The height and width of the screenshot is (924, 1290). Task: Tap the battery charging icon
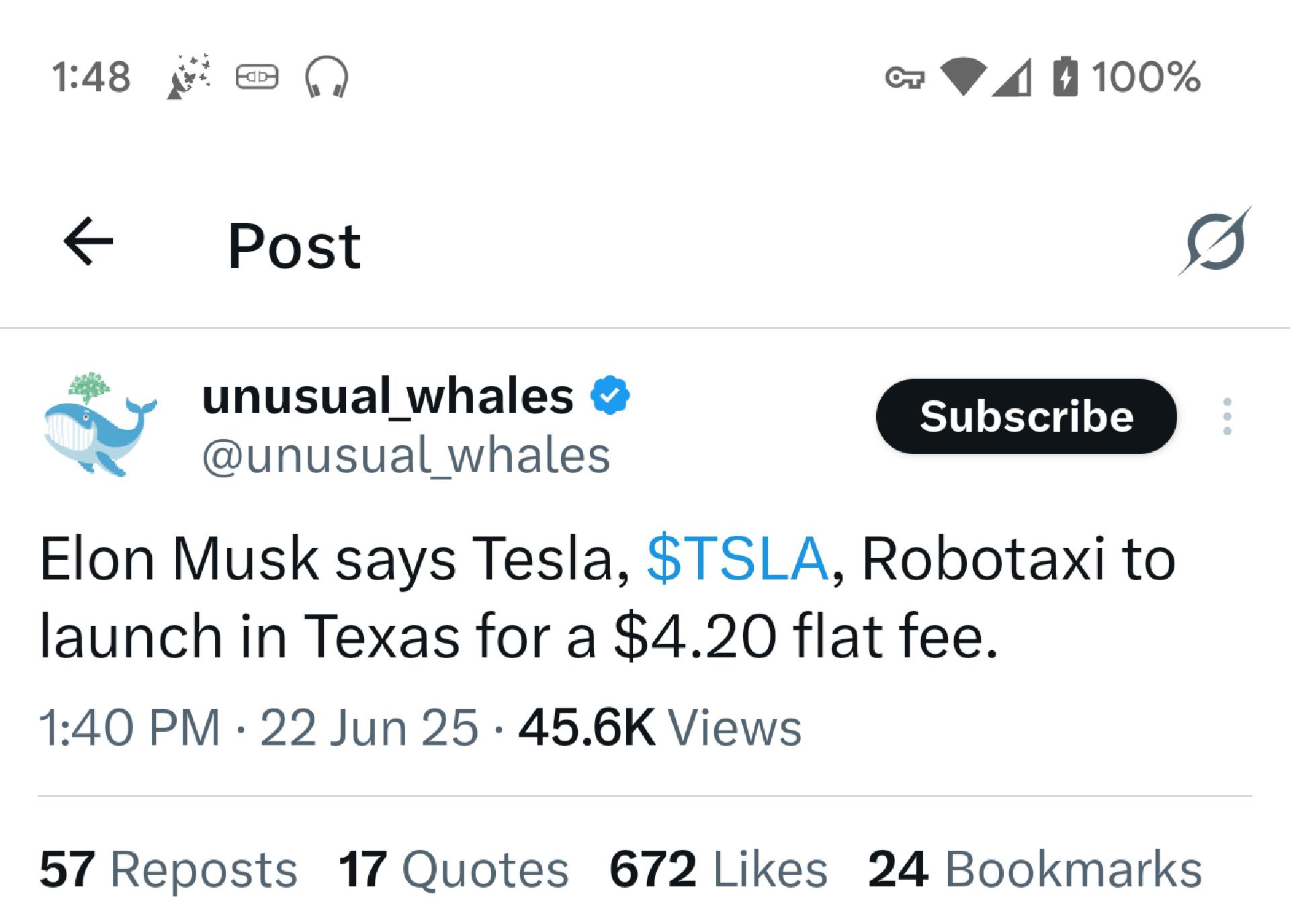point(1065,77)
